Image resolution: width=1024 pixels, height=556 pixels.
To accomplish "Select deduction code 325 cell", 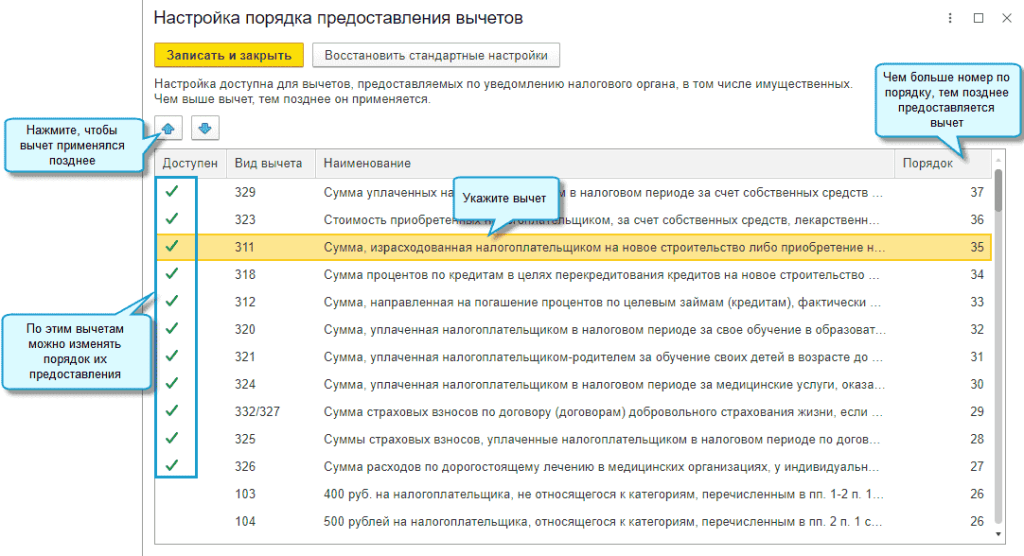I will coord(245,439).
